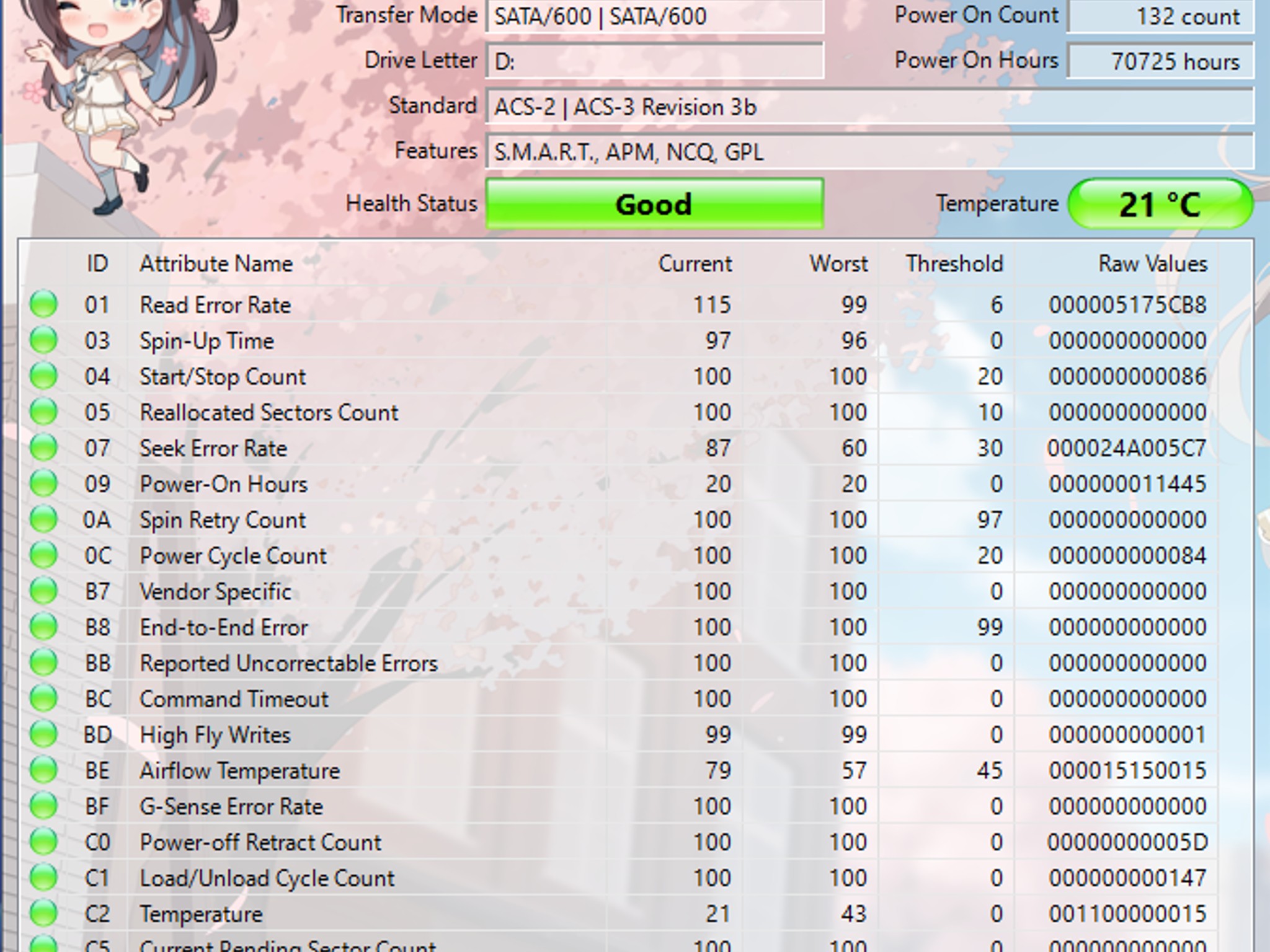Click the Raw Values column header
This screenshot has width=1270, height=952.
pyautogui.click(x=1153, y=264)
